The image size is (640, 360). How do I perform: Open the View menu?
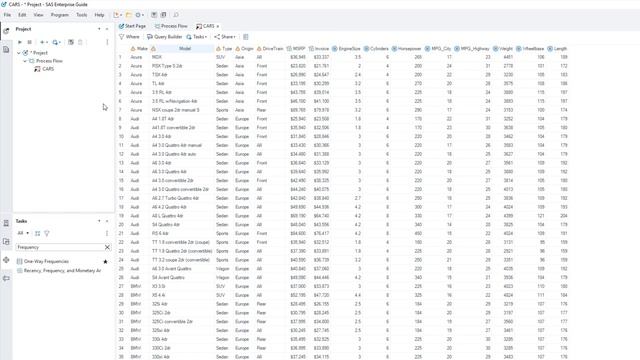38,15
